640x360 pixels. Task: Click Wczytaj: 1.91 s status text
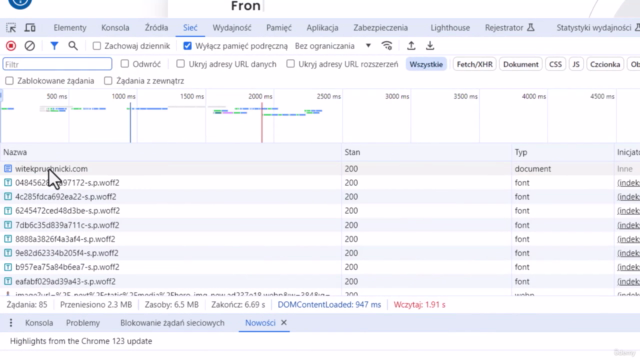click(x=419, y=305)
